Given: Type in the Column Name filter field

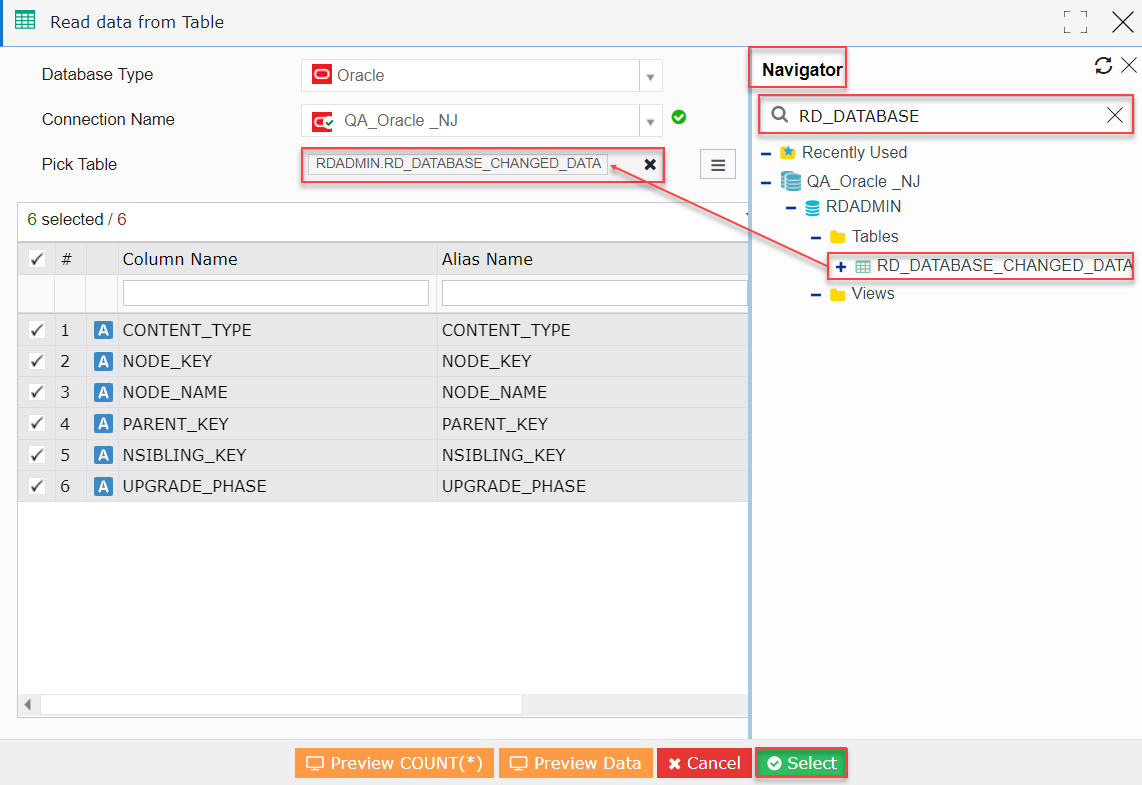Looking at the screenshot, I should (x=275, y=292).
